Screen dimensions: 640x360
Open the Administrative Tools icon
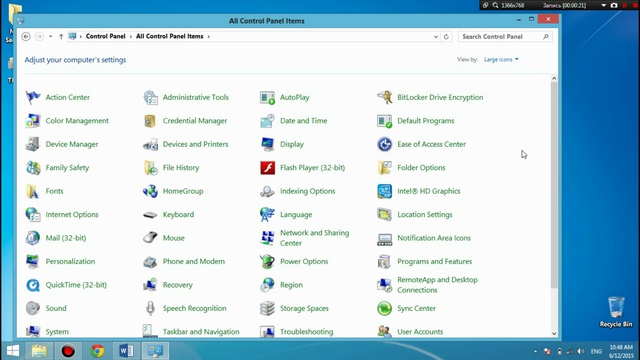[x=150, y=97]
